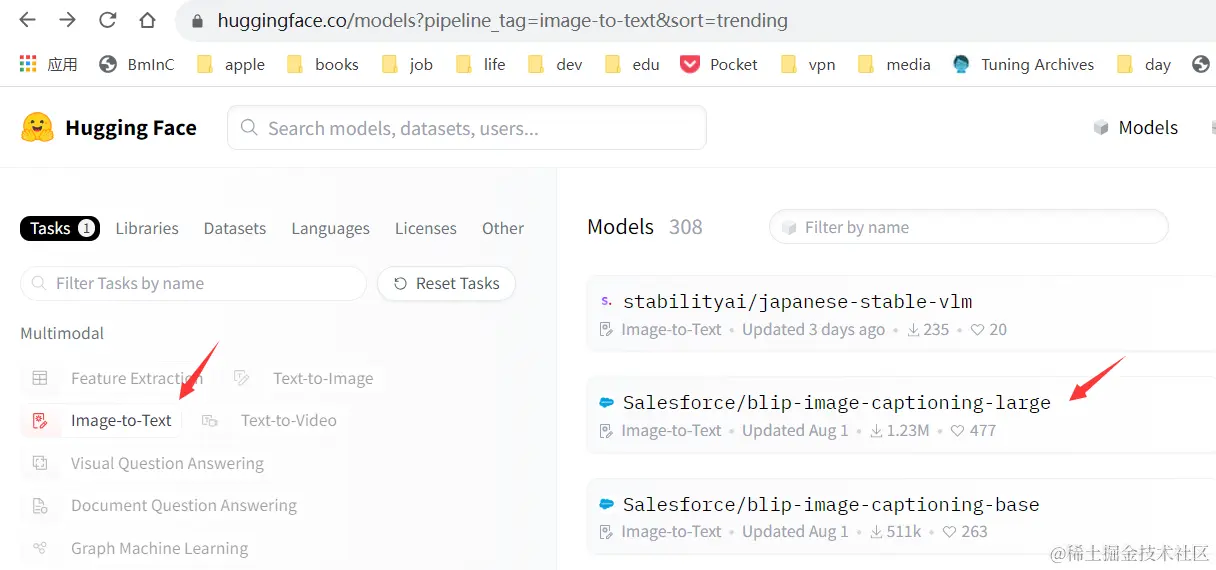
Task: Toggle the Text-to-Video task filter
Action: pyautogui.click(x=269, y=420)
